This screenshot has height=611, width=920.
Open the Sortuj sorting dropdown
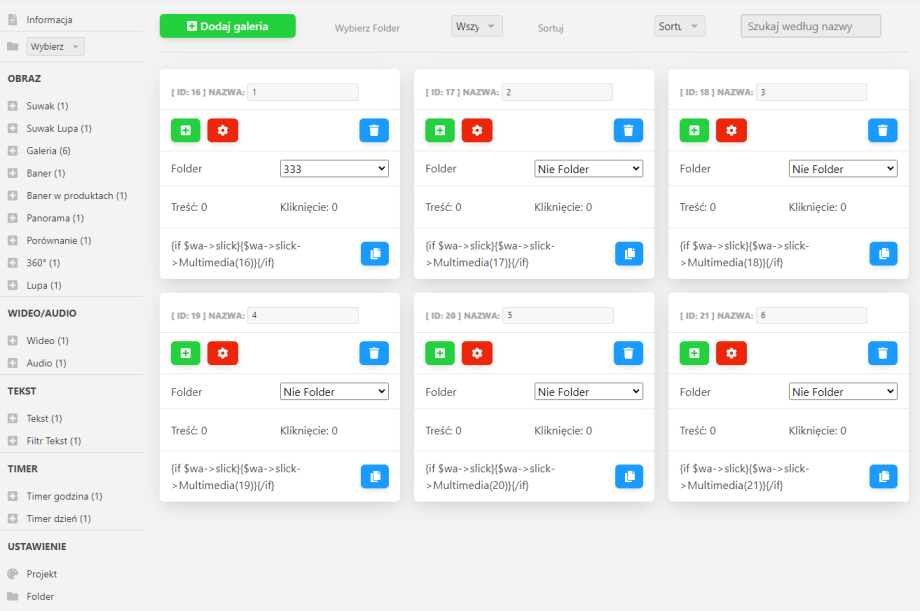point(680,27)
